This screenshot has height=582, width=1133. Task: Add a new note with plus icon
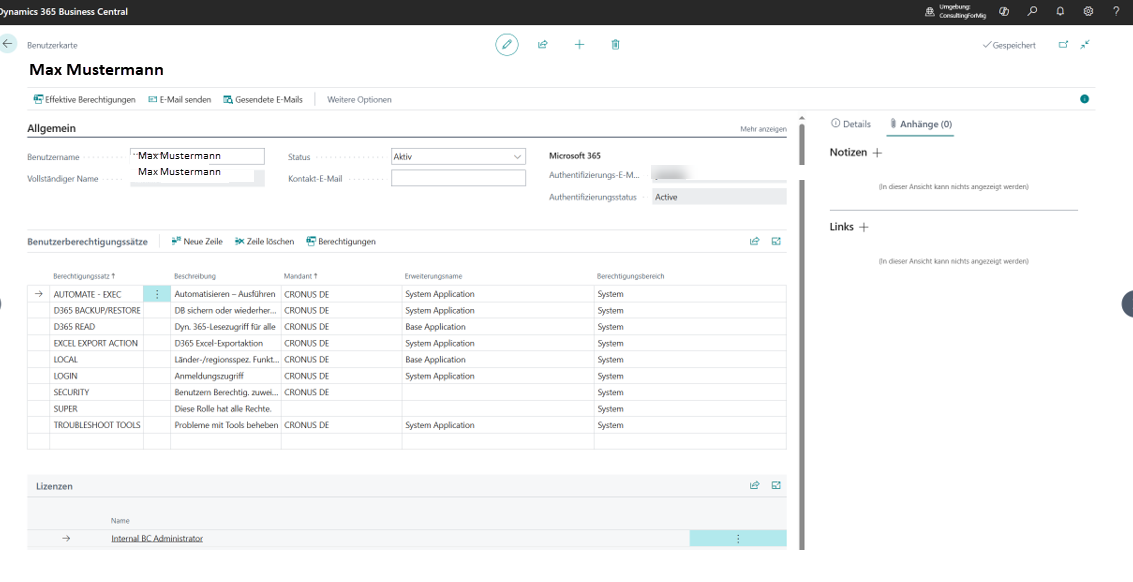pos(878,153)
